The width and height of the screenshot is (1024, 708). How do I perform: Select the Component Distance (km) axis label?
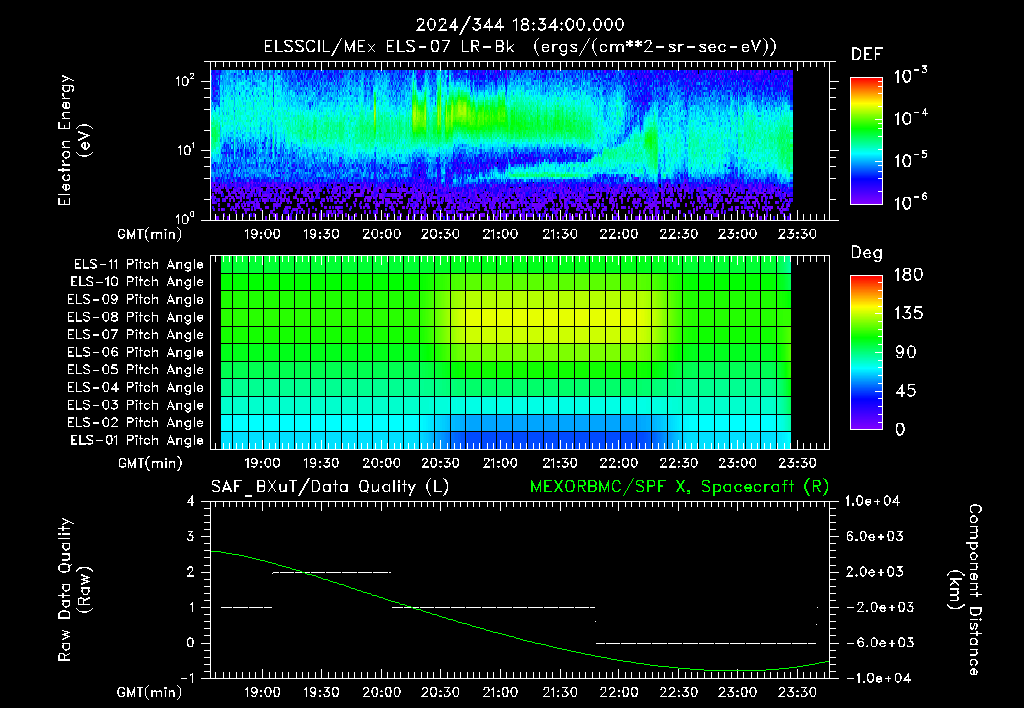[x=965, y=590]
